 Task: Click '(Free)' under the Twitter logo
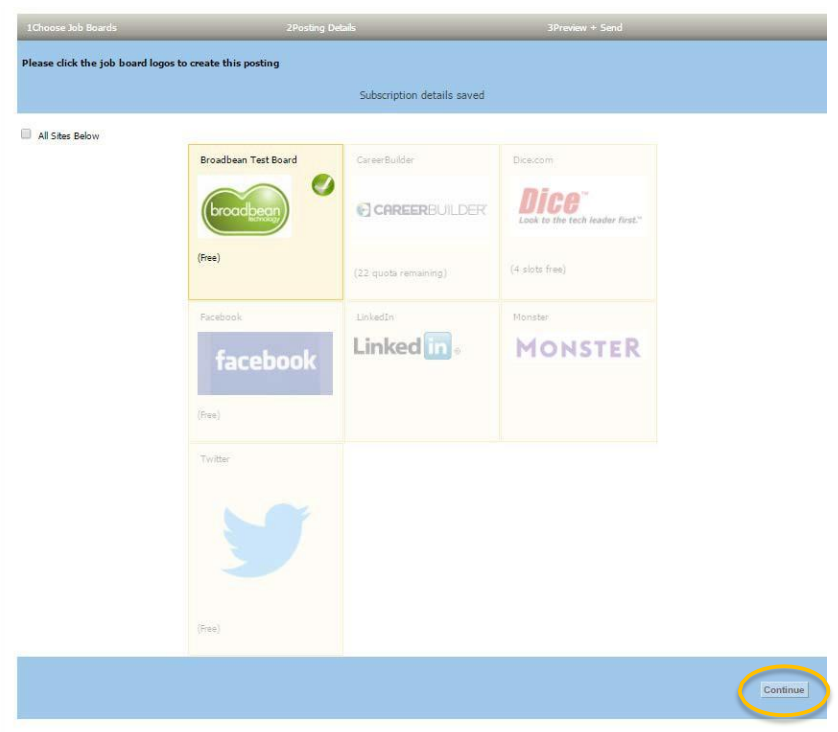209,628
